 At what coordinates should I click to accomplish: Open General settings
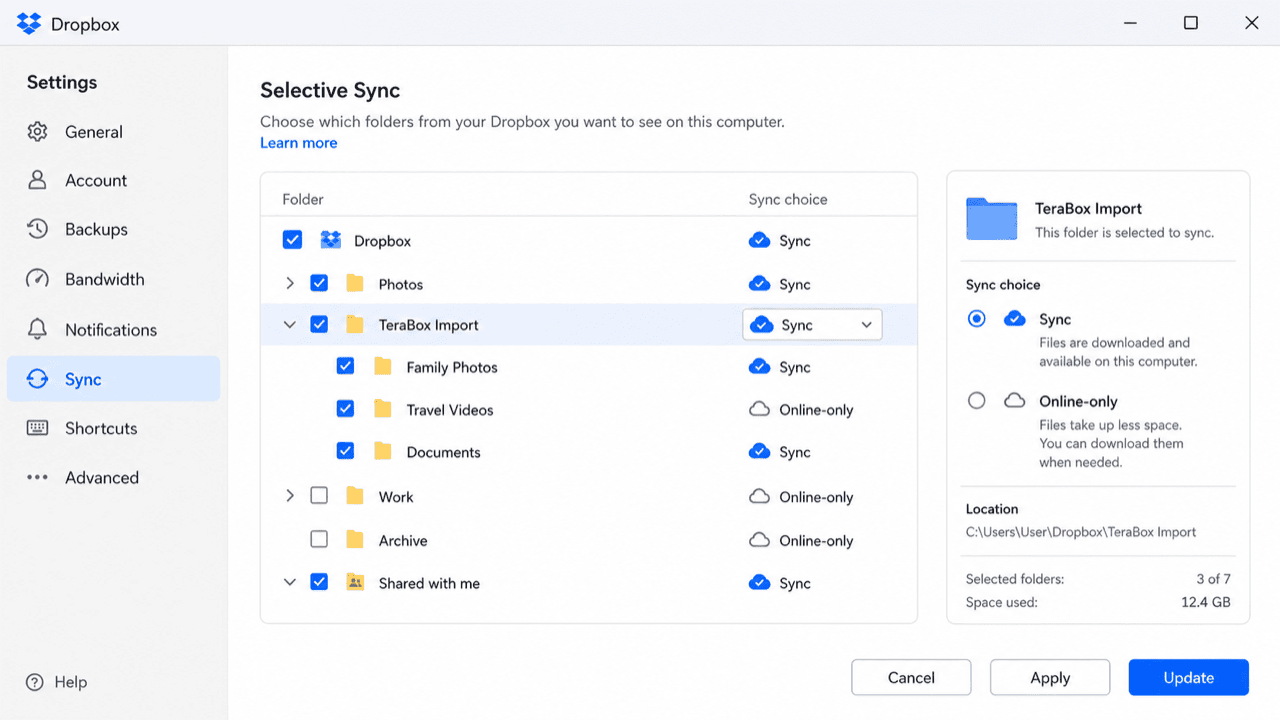click(113, 131)
